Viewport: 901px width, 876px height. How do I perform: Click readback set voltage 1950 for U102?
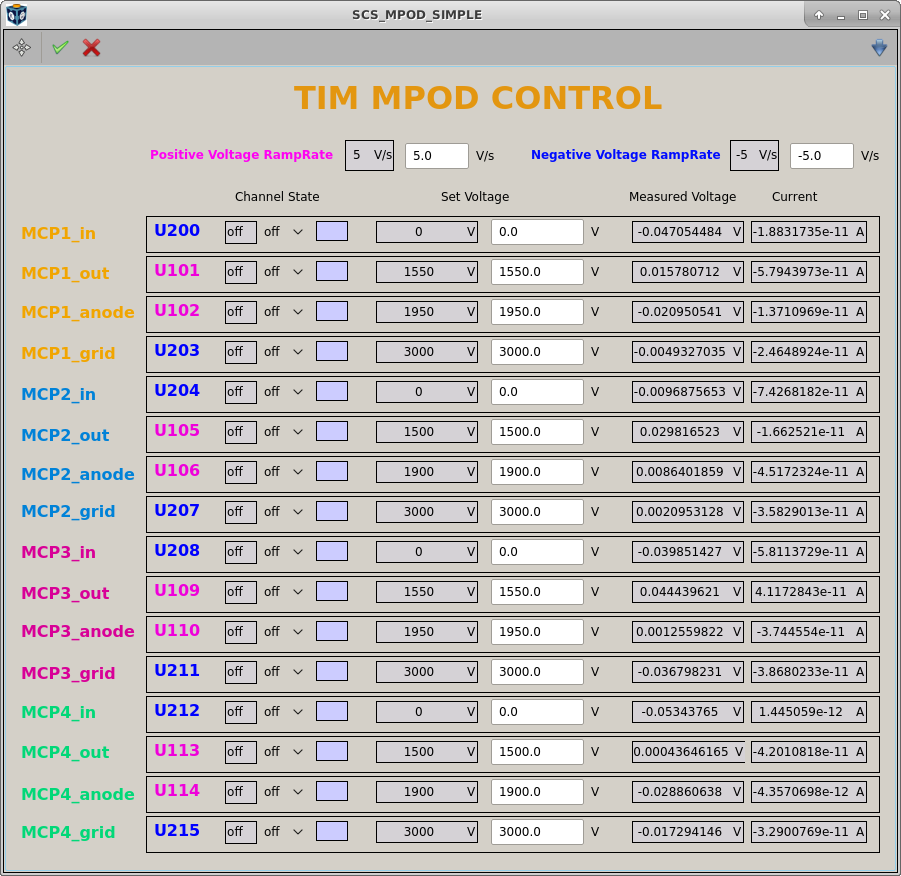427,312
